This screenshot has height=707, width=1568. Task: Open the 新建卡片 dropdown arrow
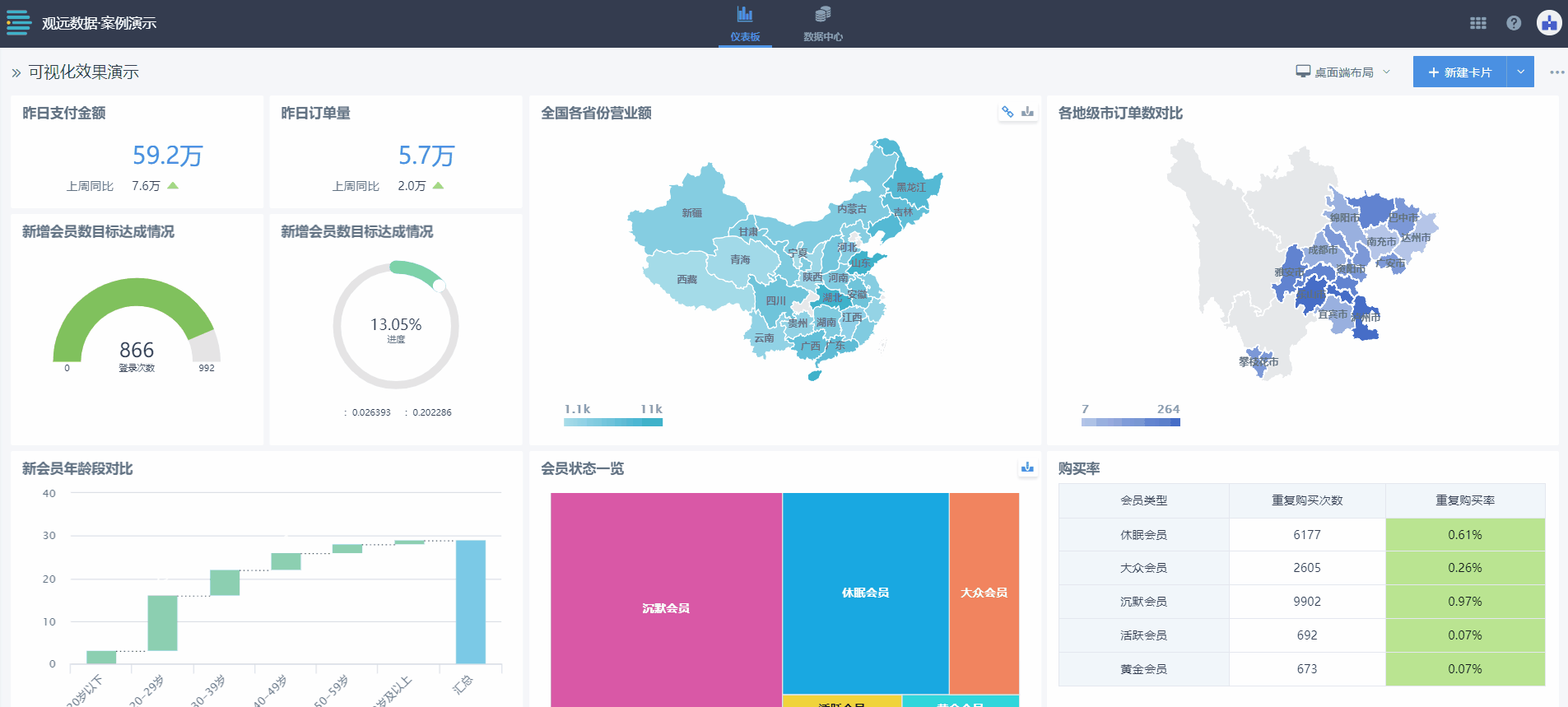[1520, 72]
